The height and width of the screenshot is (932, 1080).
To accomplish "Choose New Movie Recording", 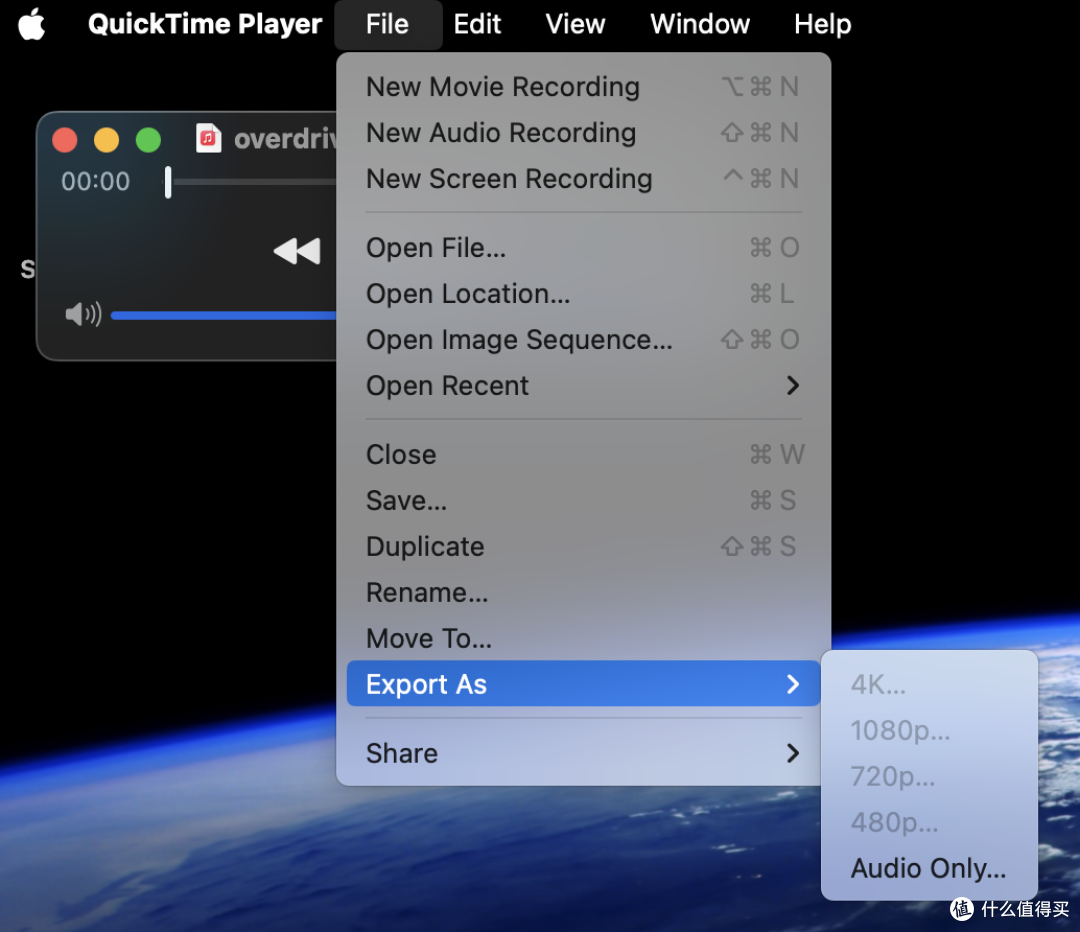I will pyautogui.click(x=583, y=87).
